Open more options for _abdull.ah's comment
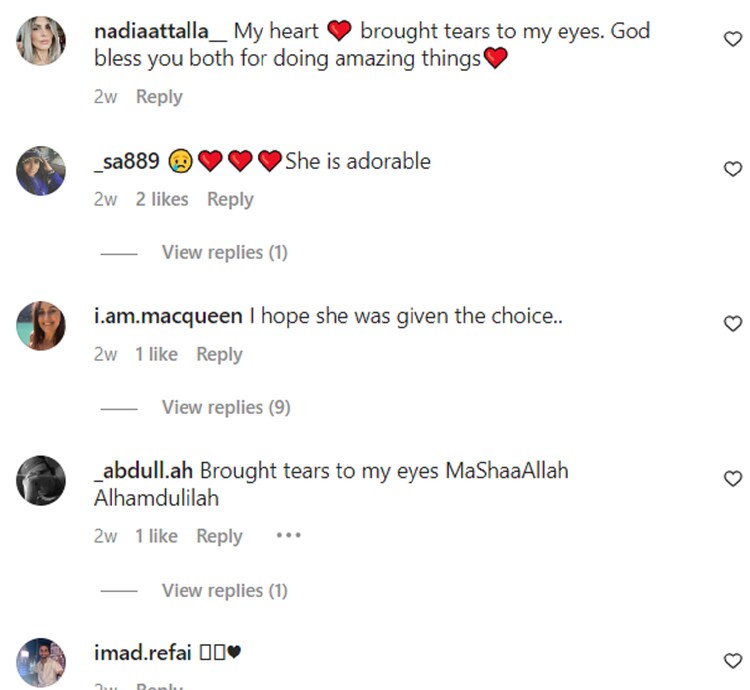 pos(288,535)
